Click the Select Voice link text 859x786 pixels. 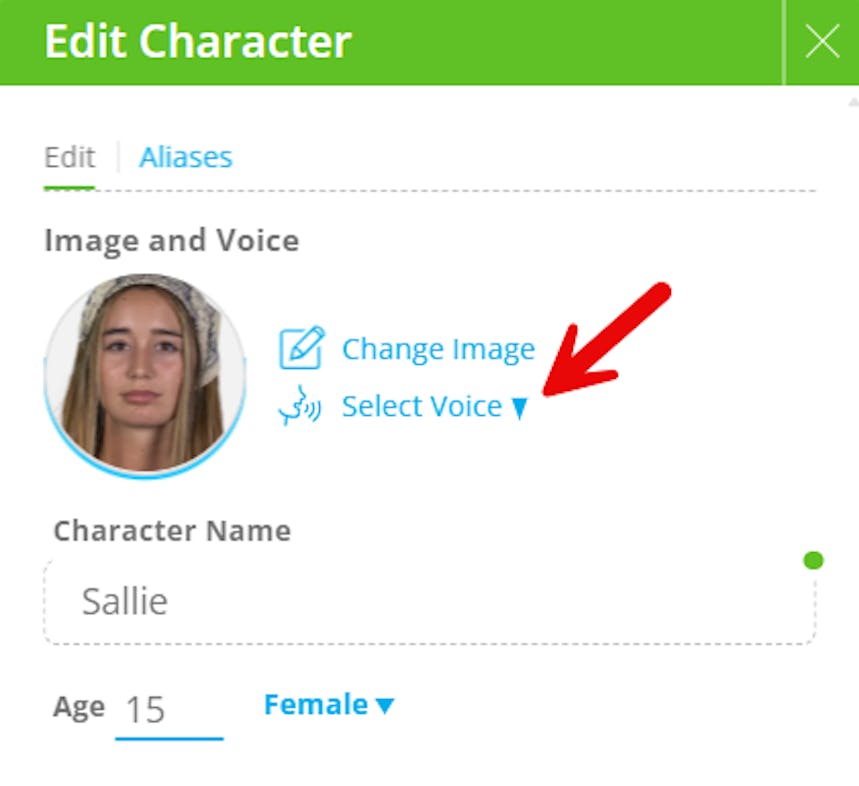(421, 407)
